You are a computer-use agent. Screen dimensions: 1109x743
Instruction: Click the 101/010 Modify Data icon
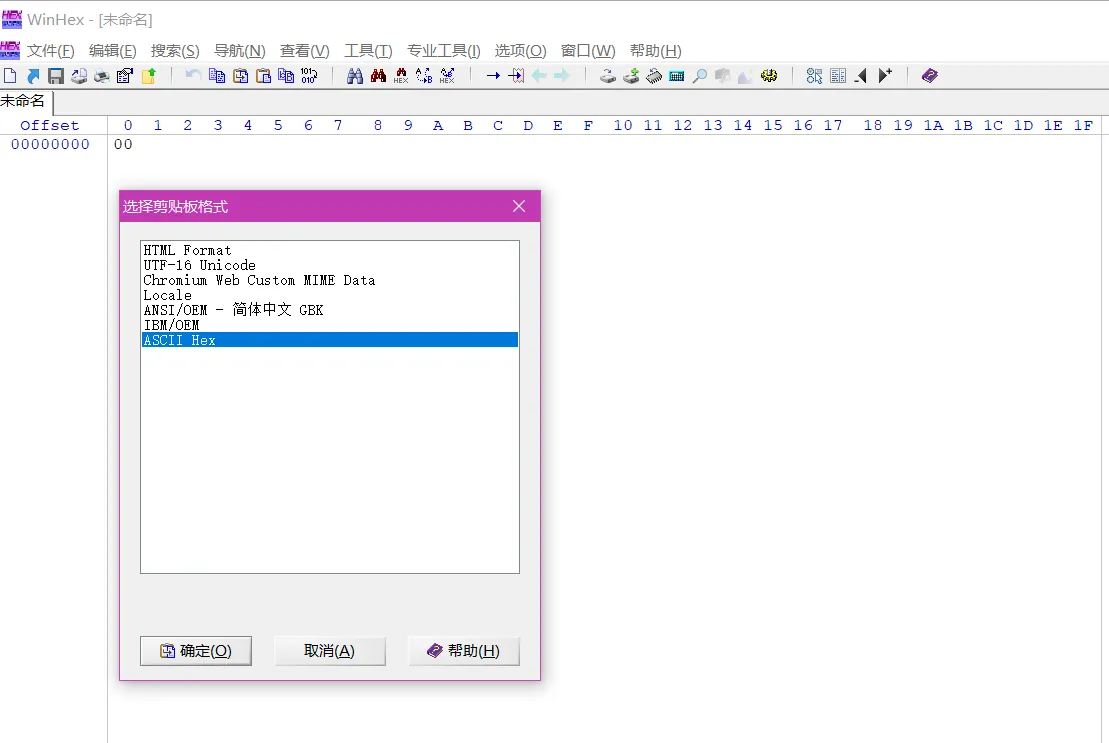(309, 76)
